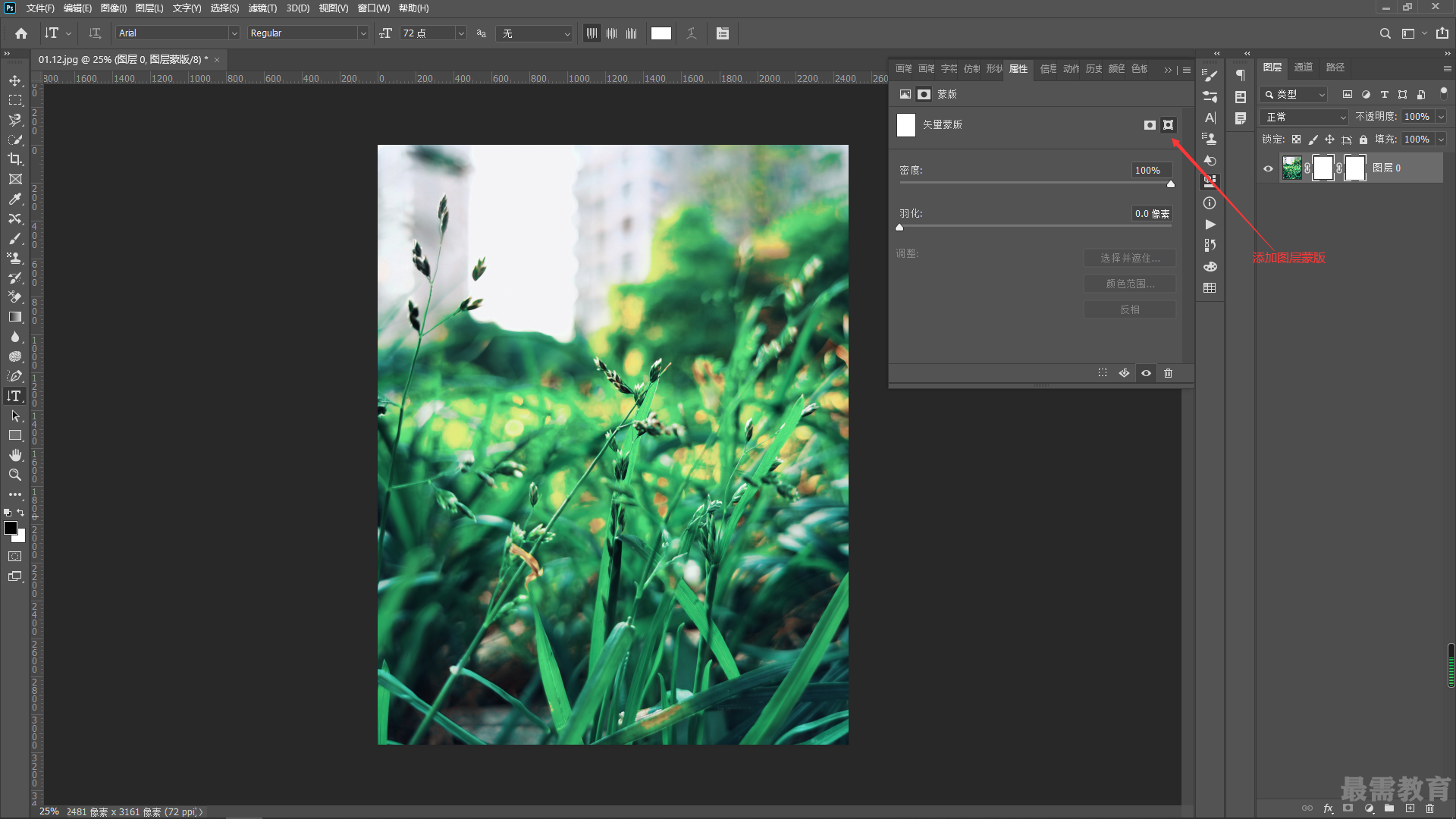This screenshot has width=1456, height=819.
Task: Open the 窗口(W) menu
Action: click(373, 8)
